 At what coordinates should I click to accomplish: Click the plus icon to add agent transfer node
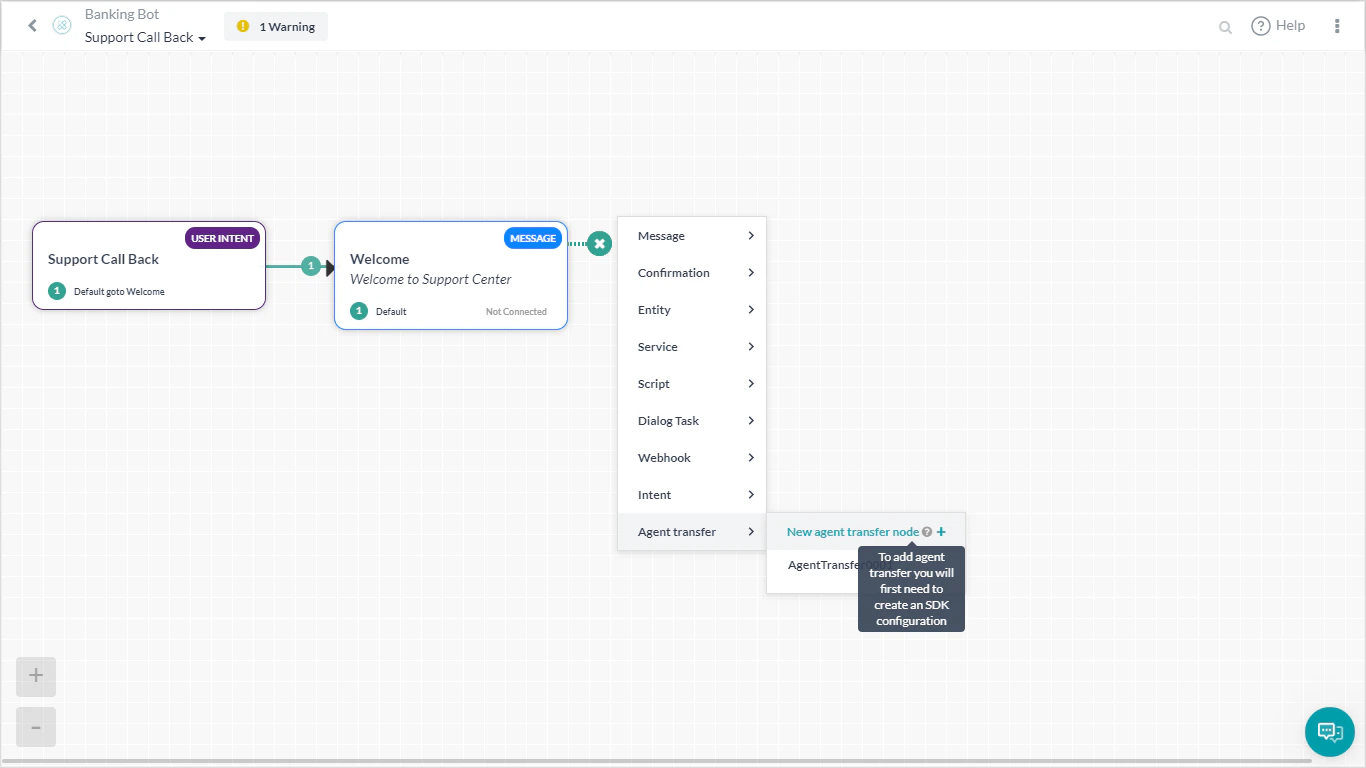(941, 531)
